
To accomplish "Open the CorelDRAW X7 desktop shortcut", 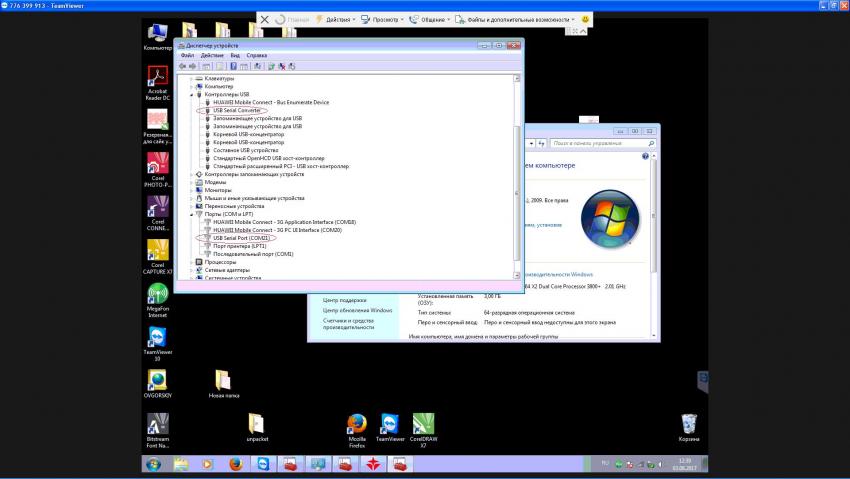I will (423, 425).
